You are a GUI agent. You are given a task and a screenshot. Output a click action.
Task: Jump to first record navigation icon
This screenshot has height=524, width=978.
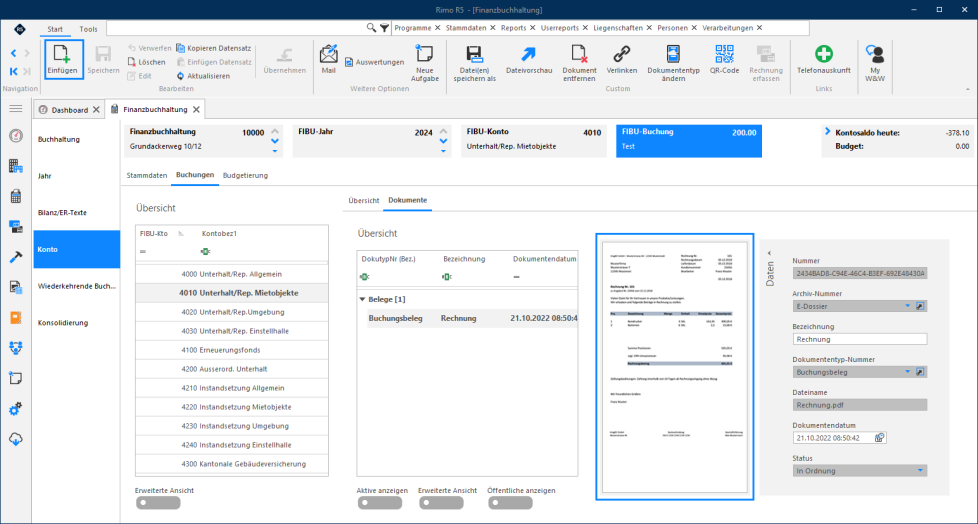coord(14,71)
